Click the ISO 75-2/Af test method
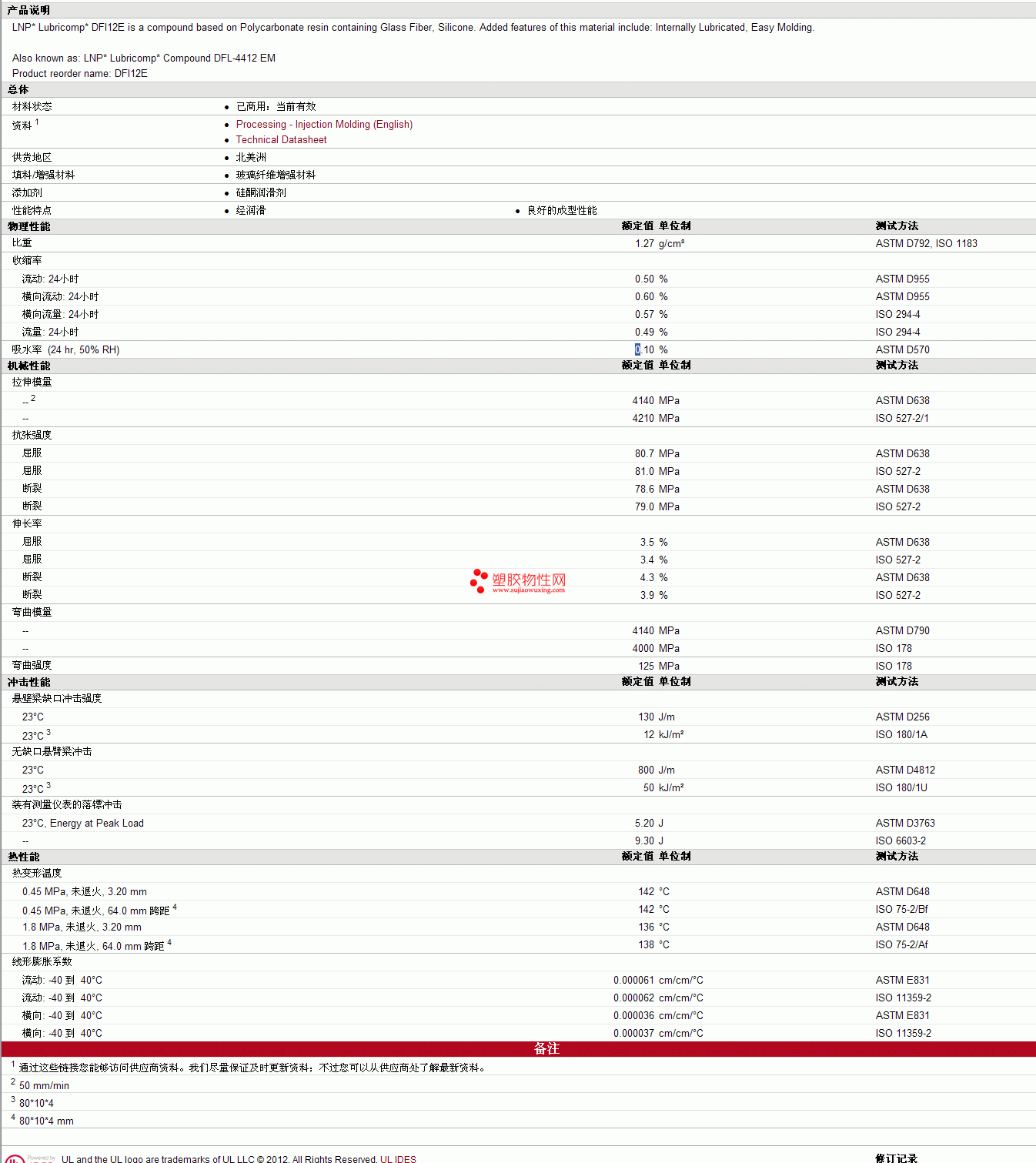The image size is (1036, 1163). 901,944
